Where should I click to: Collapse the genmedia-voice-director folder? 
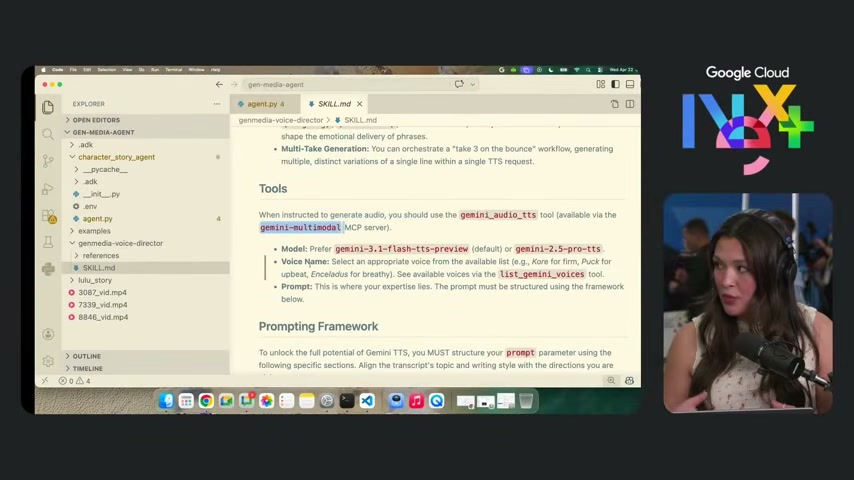pos(120,243)
